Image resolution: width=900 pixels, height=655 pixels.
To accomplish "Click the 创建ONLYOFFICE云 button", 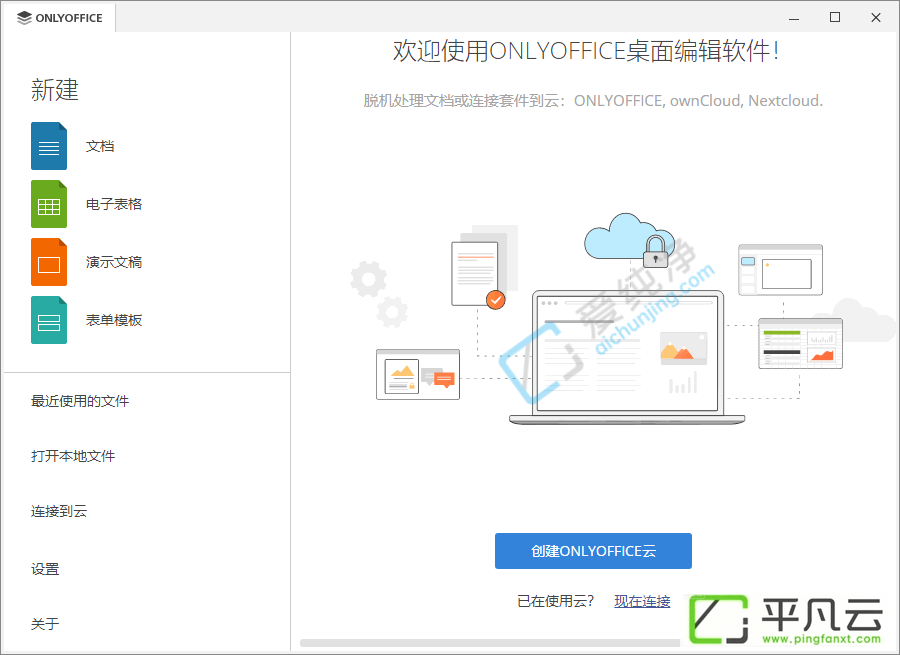I will point(593,551).
